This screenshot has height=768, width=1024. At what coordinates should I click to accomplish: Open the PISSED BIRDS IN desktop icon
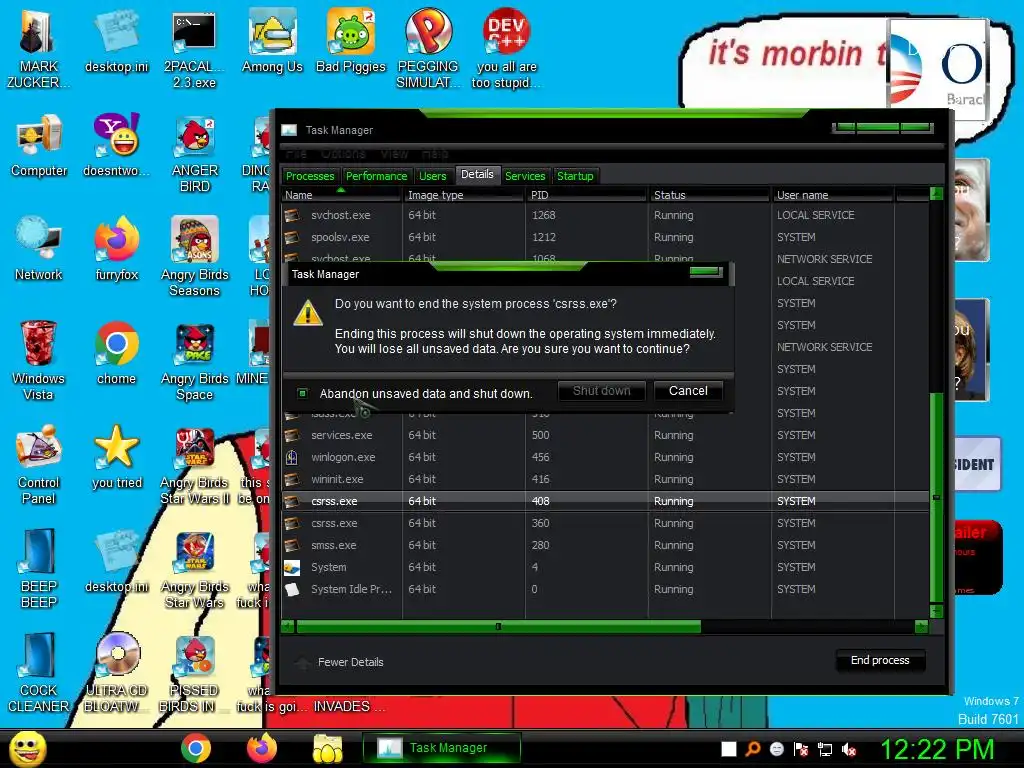[194, 673]
